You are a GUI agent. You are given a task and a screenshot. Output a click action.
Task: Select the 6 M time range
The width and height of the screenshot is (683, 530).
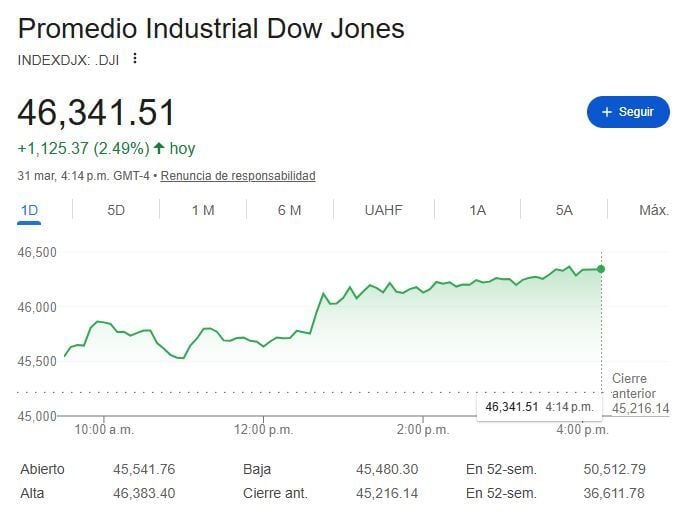coord(290,210)
